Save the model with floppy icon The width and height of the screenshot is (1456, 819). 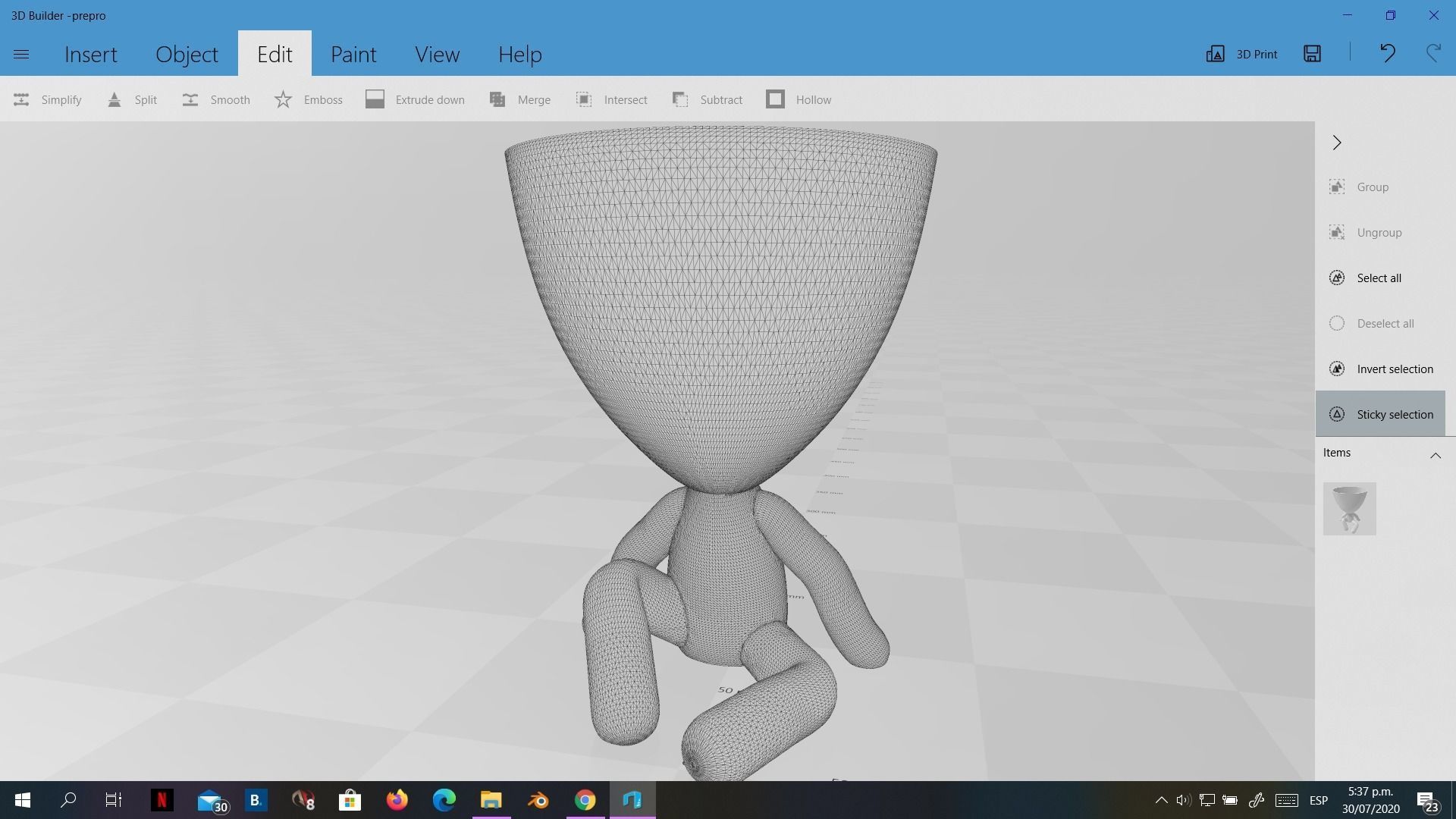pyautogui.click(x=1312, y=53)
